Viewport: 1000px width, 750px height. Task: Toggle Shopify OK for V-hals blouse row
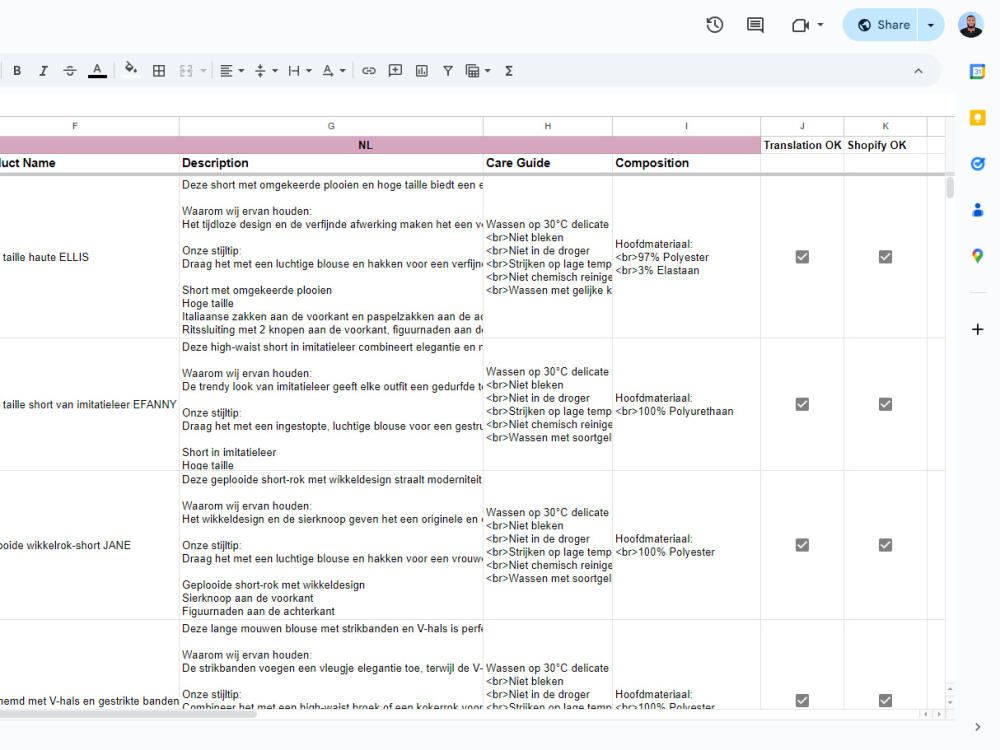coord(885,700)
